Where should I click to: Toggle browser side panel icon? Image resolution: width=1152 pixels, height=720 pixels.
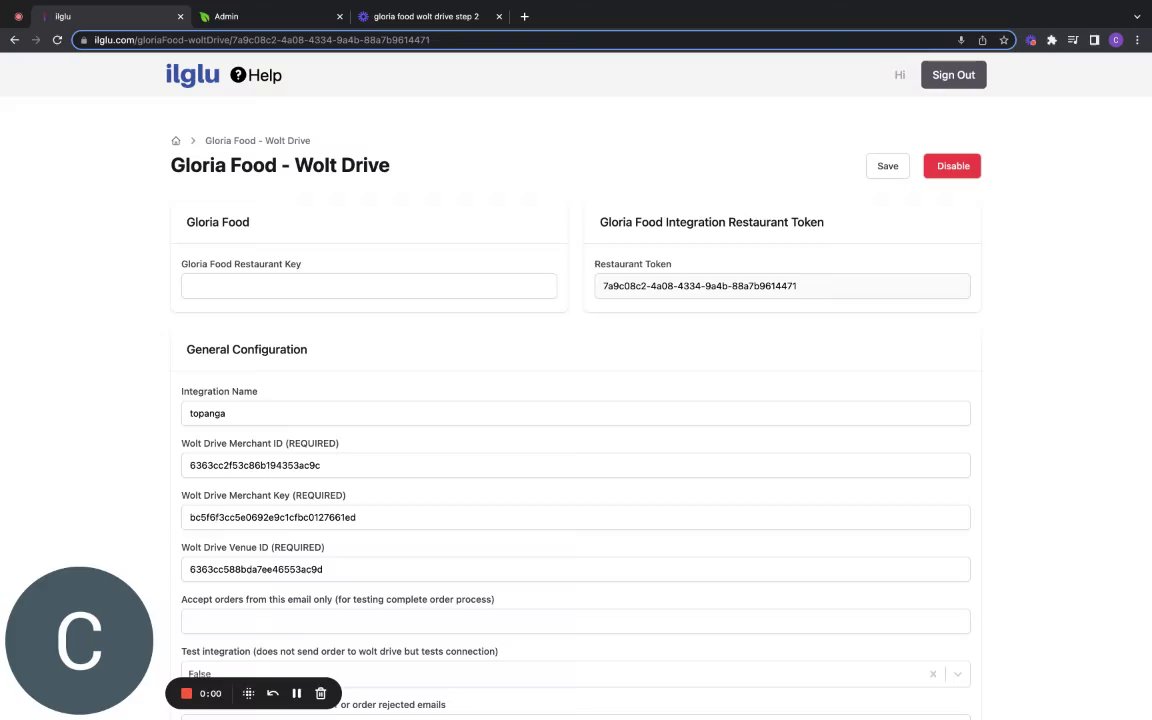click(1094, 40)
